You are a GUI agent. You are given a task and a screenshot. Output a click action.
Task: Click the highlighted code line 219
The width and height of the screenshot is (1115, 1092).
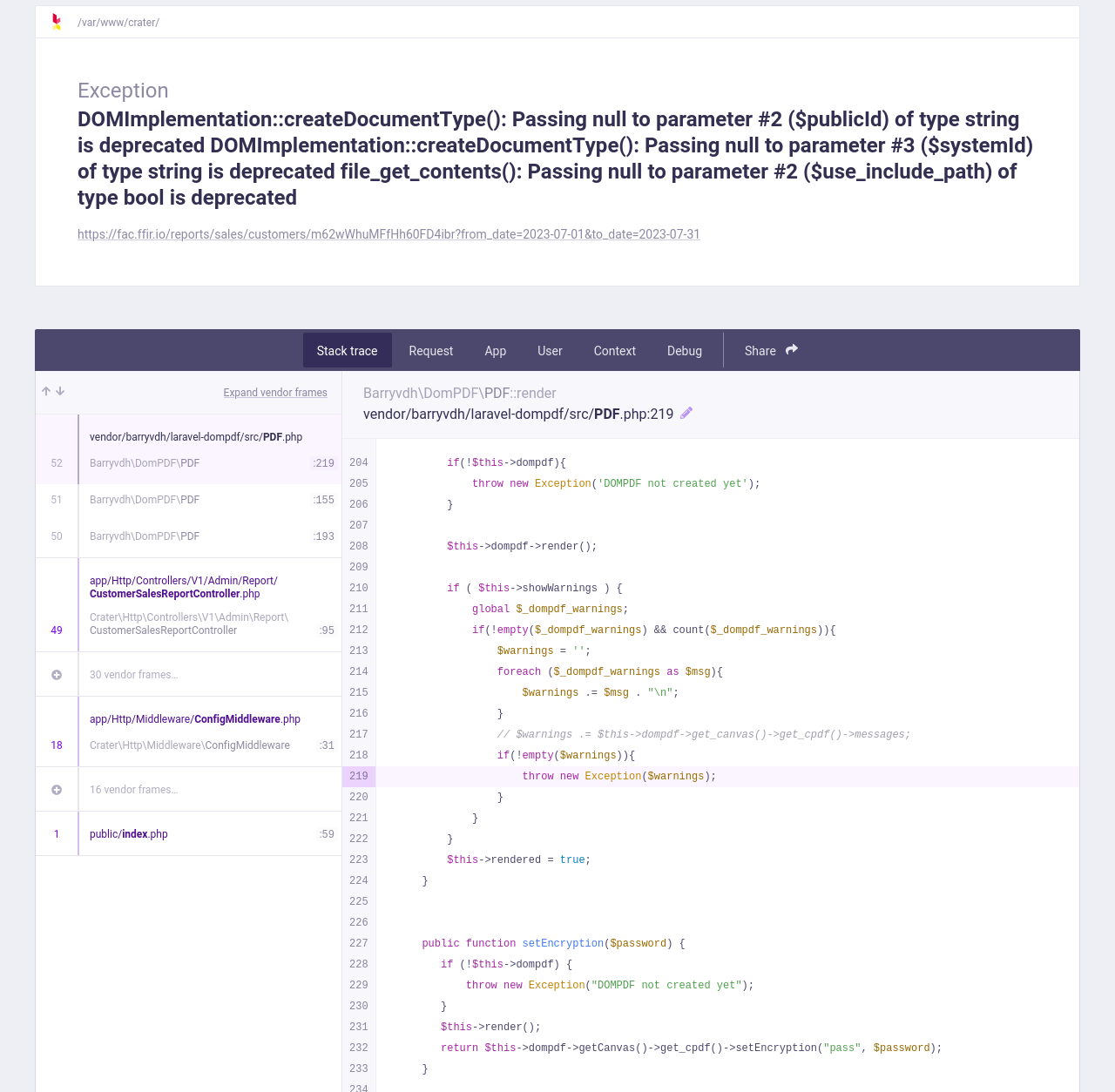[x=610, y=776]
